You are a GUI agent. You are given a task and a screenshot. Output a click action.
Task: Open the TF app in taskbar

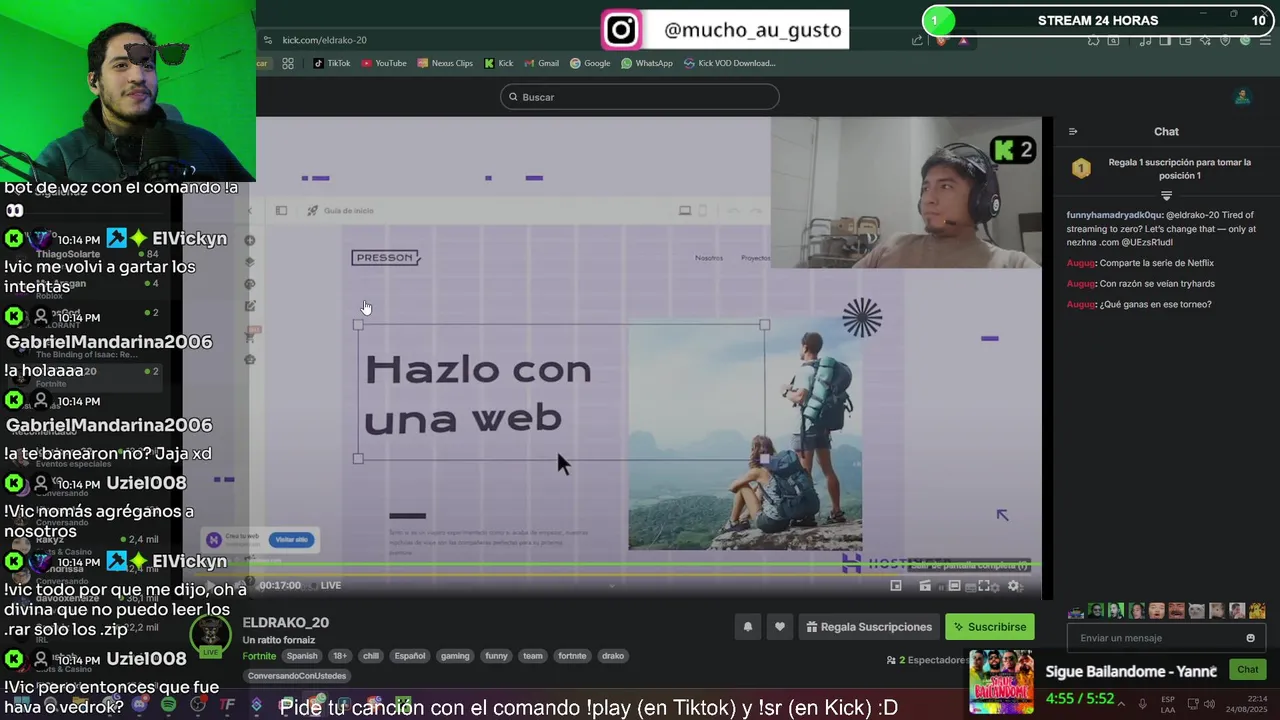[x=227, y=705]
